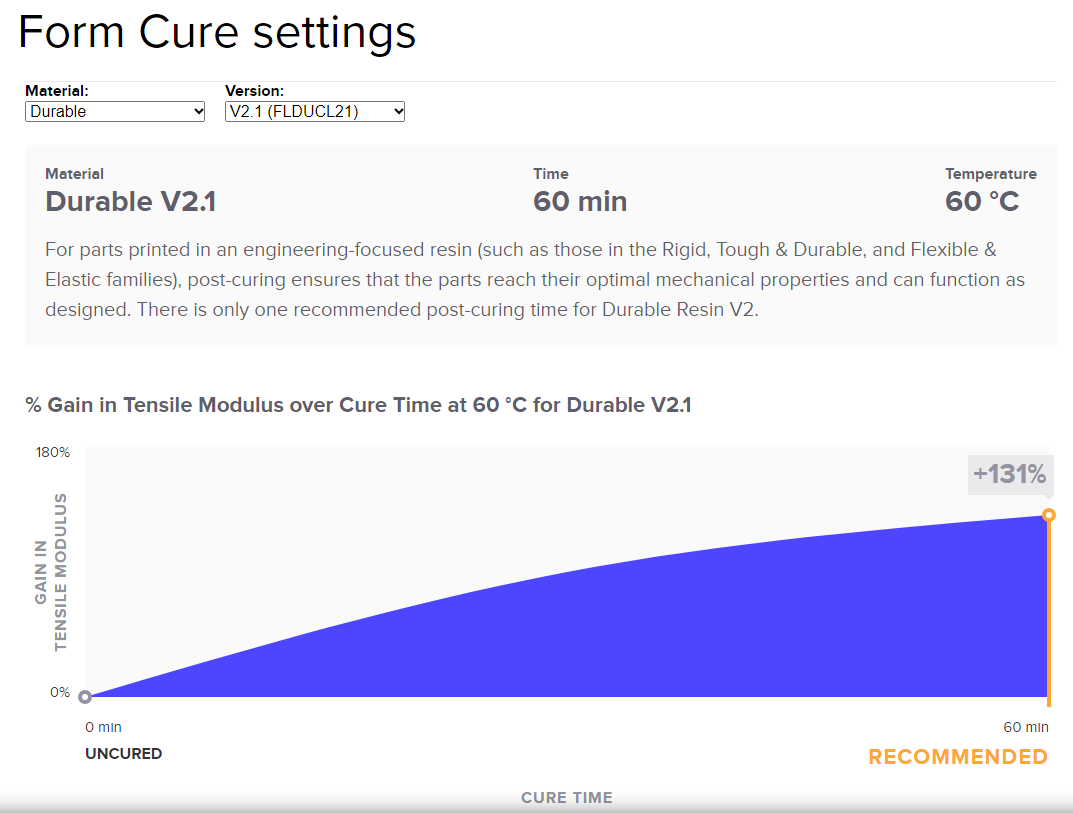This screenshot has height=813, width=1073.
Task: Click the Durable V2.1 material name
Action: point(130,202)
